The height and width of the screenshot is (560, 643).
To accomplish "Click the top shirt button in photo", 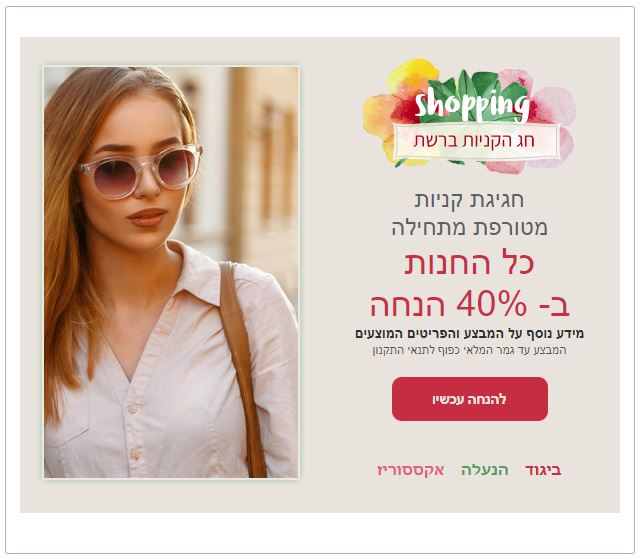I will [x=132, y=408].
